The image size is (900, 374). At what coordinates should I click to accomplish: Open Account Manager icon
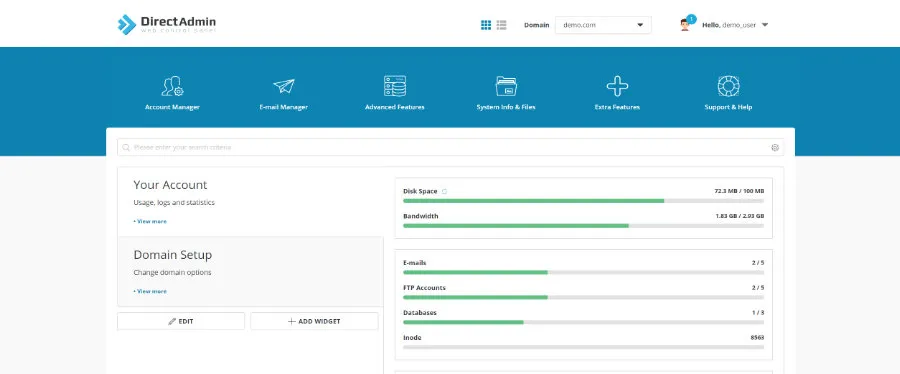coord(172,86)
